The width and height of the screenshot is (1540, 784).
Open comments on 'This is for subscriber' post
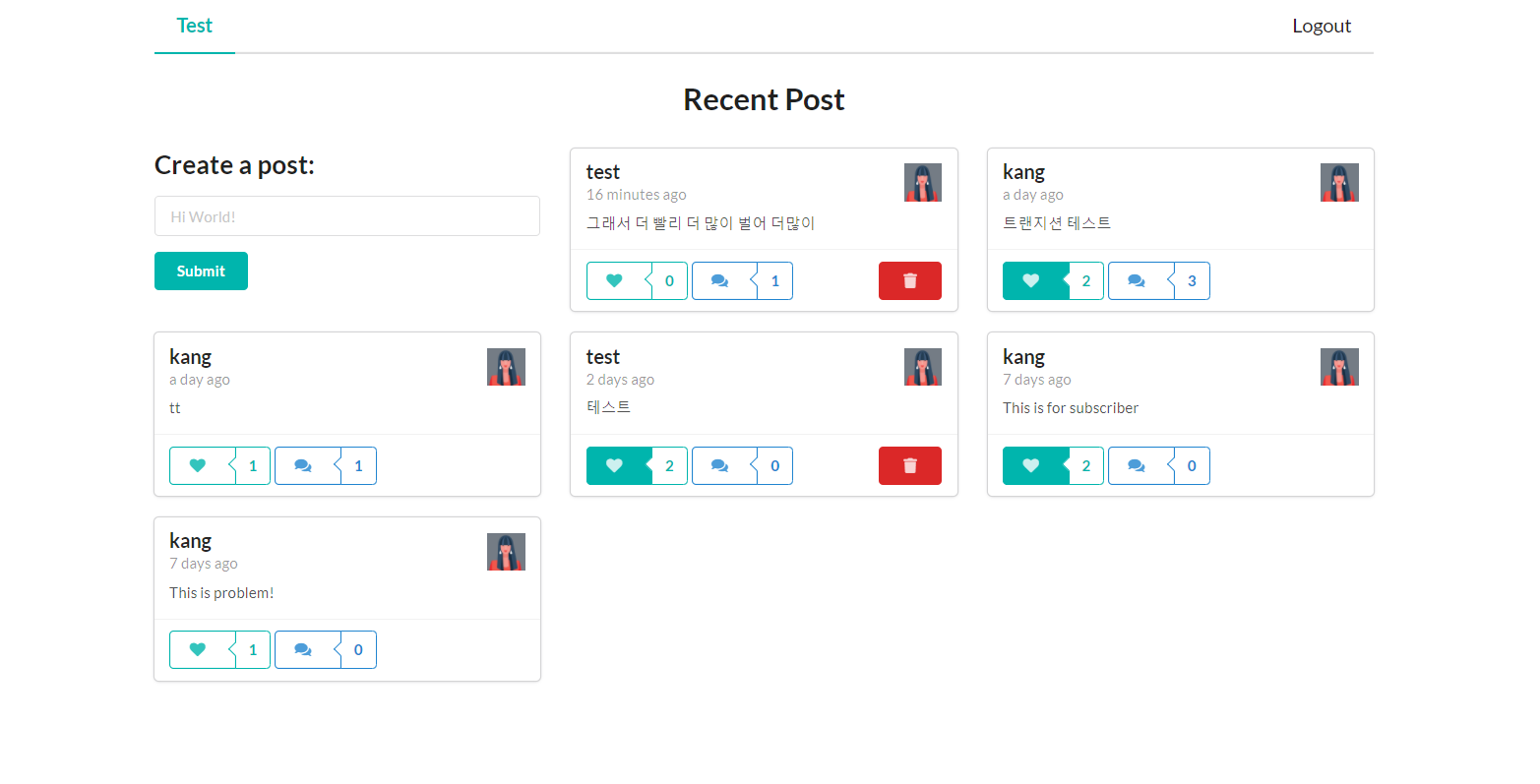click(x=1137, y=465)
